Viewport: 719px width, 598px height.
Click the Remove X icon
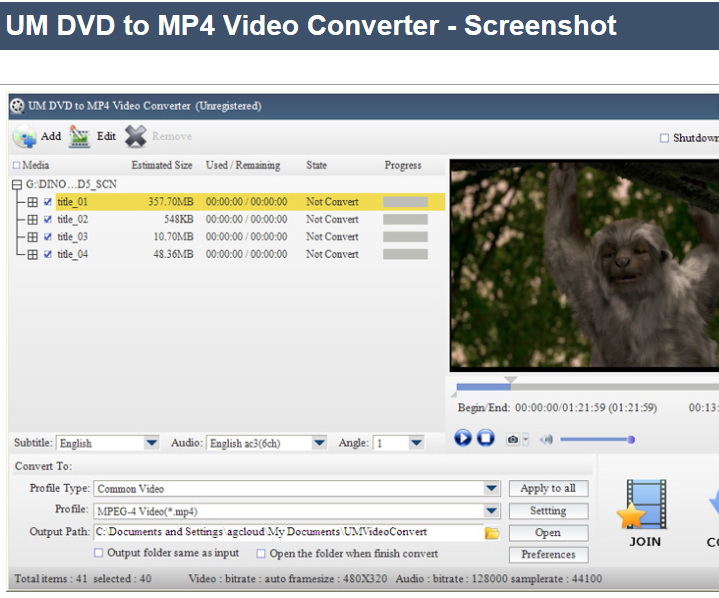(x=135, y=136)
